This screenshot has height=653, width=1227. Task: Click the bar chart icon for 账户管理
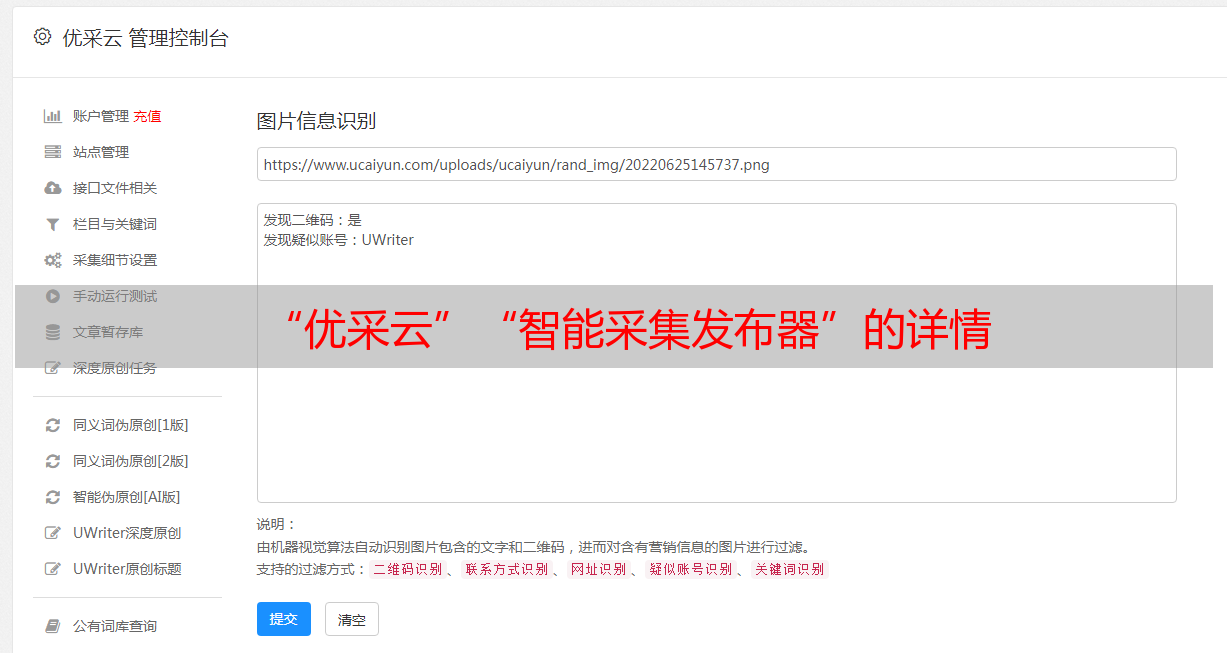click(x=53, y=116)
